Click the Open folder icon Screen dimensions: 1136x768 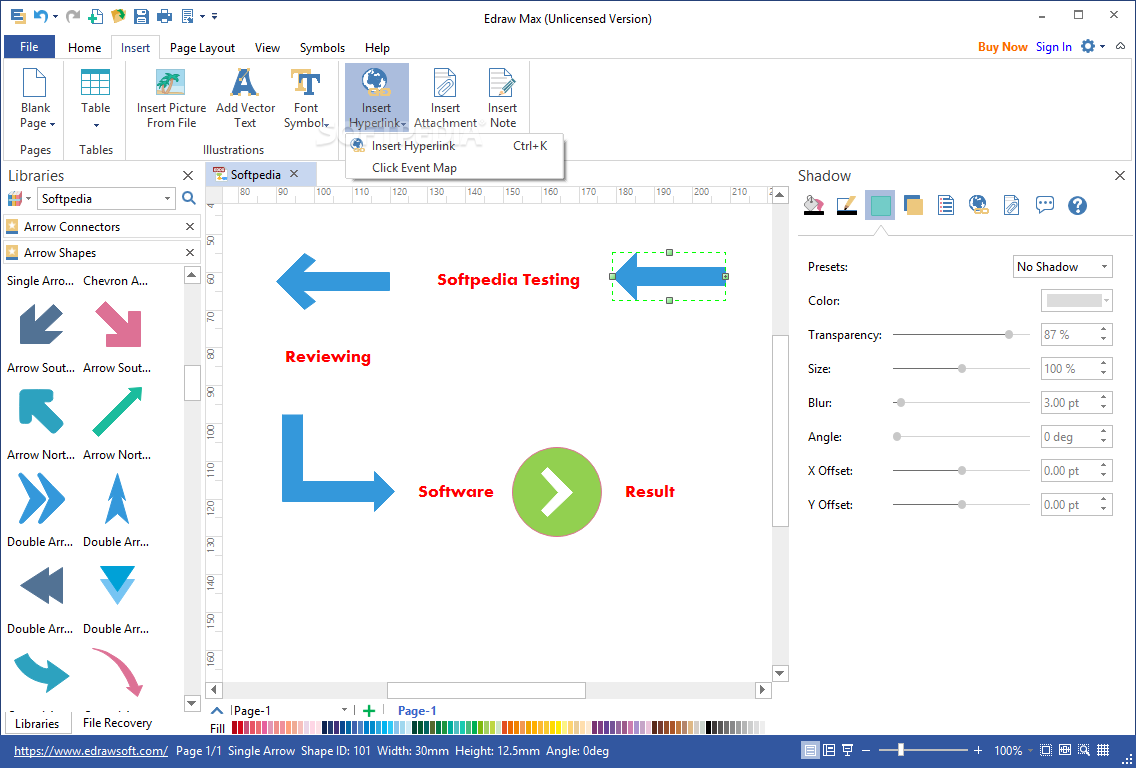(118, 16)
